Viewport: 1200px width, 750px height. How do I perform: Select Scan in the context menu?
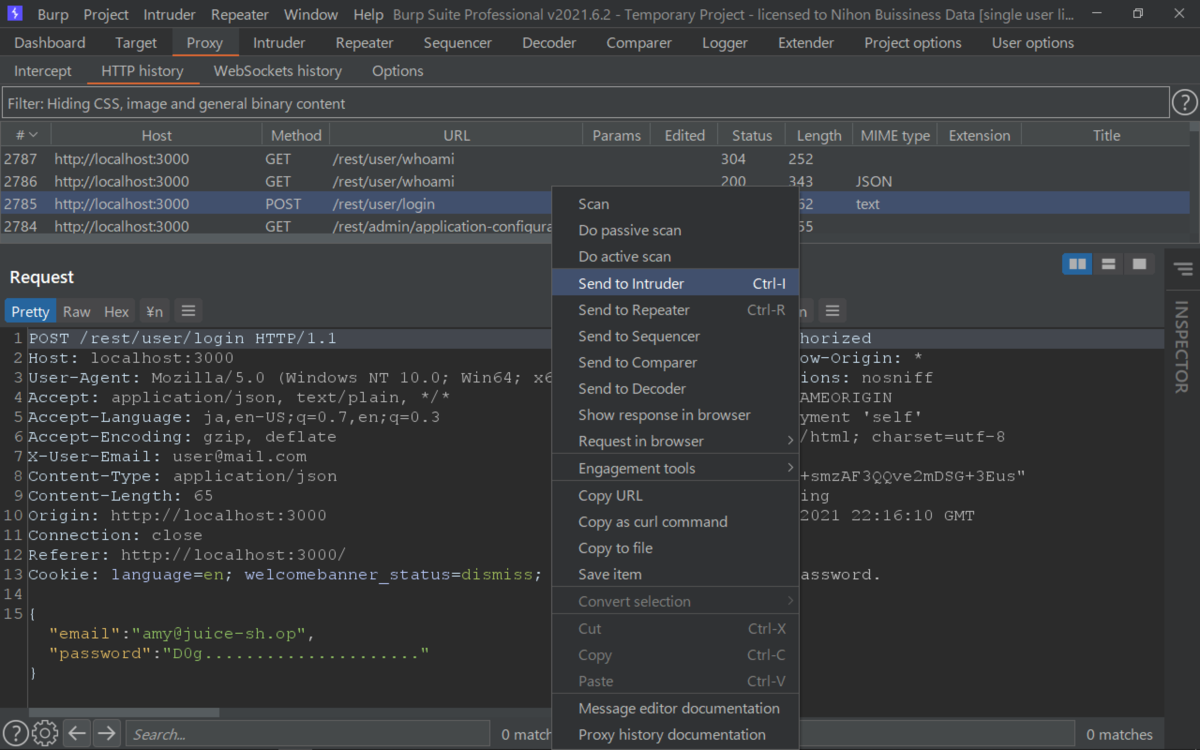click(x=676, y=204)
